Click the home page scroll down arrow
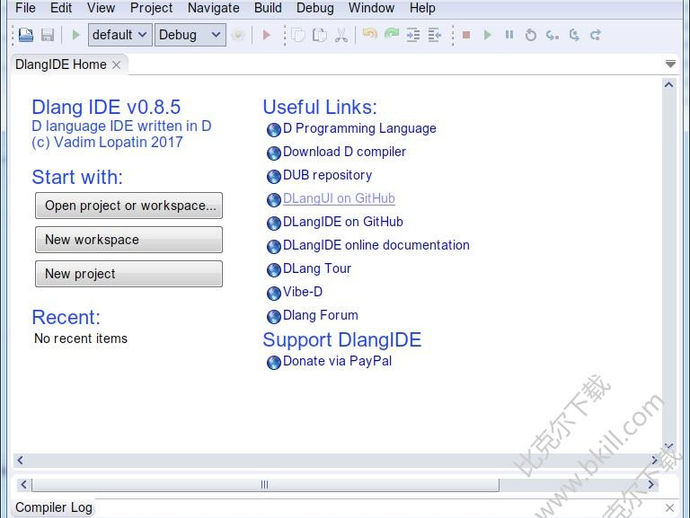The width and height of the screenshot is (690, 518). 669,446
